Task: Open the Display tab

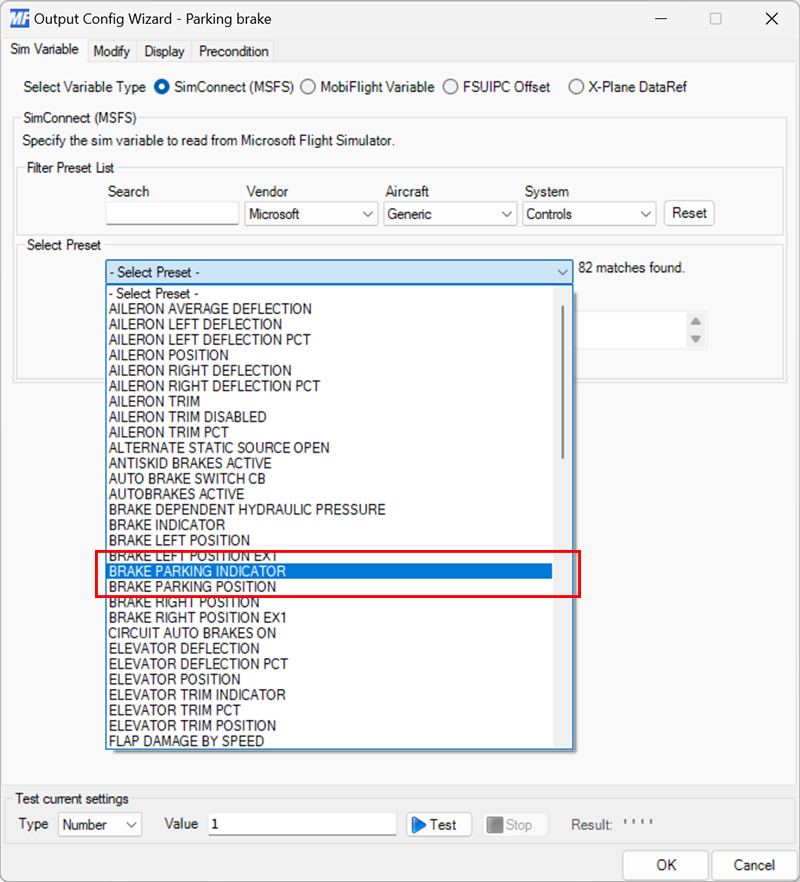Action: tap(164, 51)
